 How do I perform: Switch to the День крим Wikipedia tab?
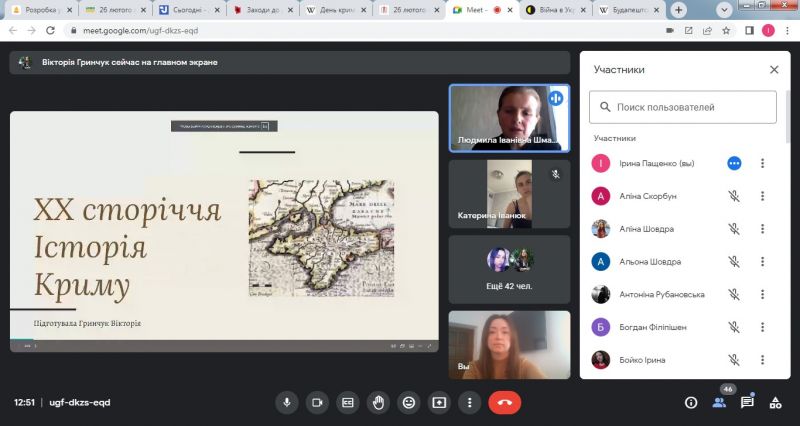336,10
